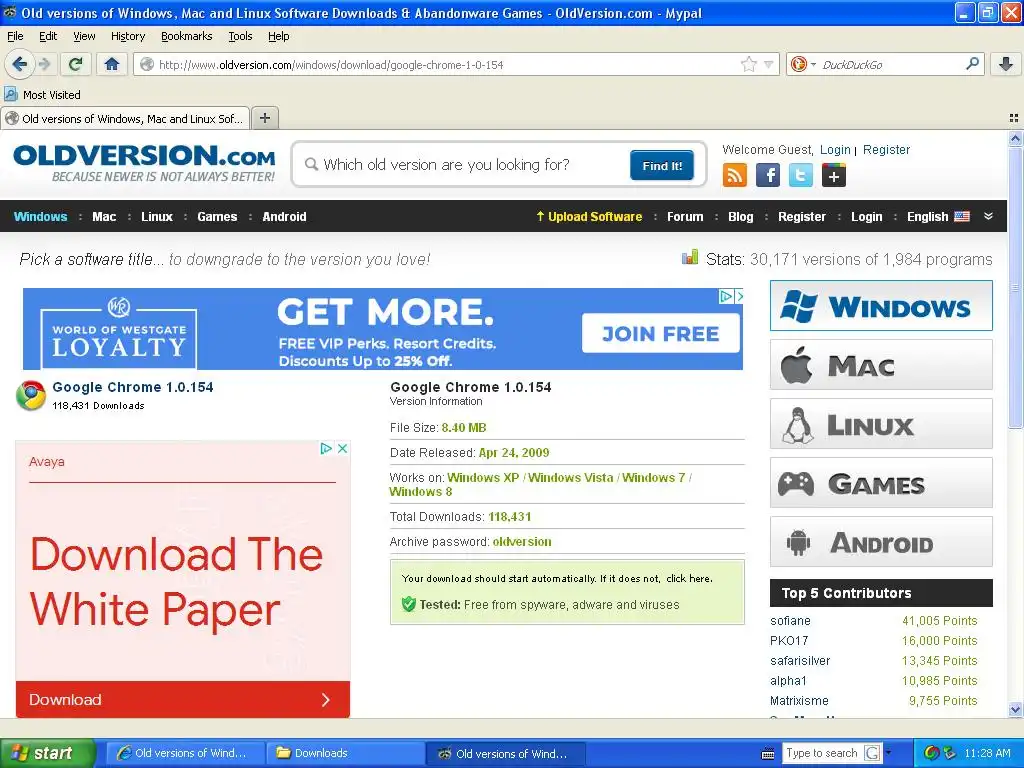Focus the taskbar Type to search box
1024x768 pixels.
822,753
